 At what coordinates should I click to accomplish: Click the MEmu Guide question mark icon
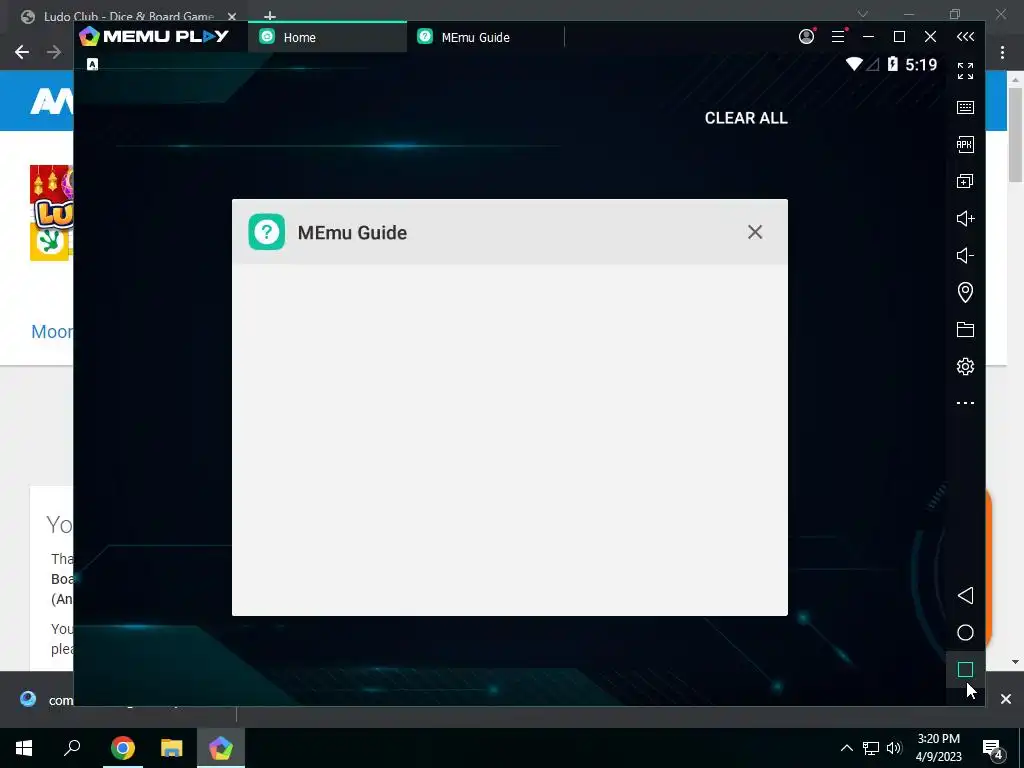[x=266, y=232]
